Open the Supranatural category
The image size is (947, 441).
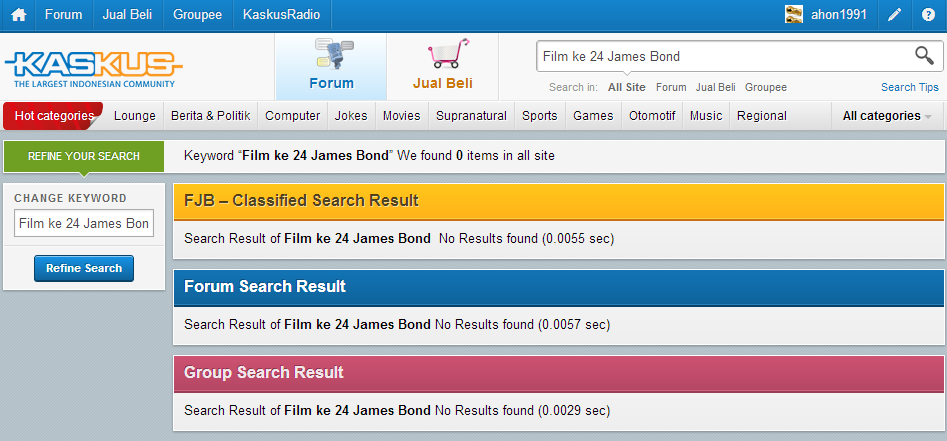pyautogui.click(x=471, y=116)
